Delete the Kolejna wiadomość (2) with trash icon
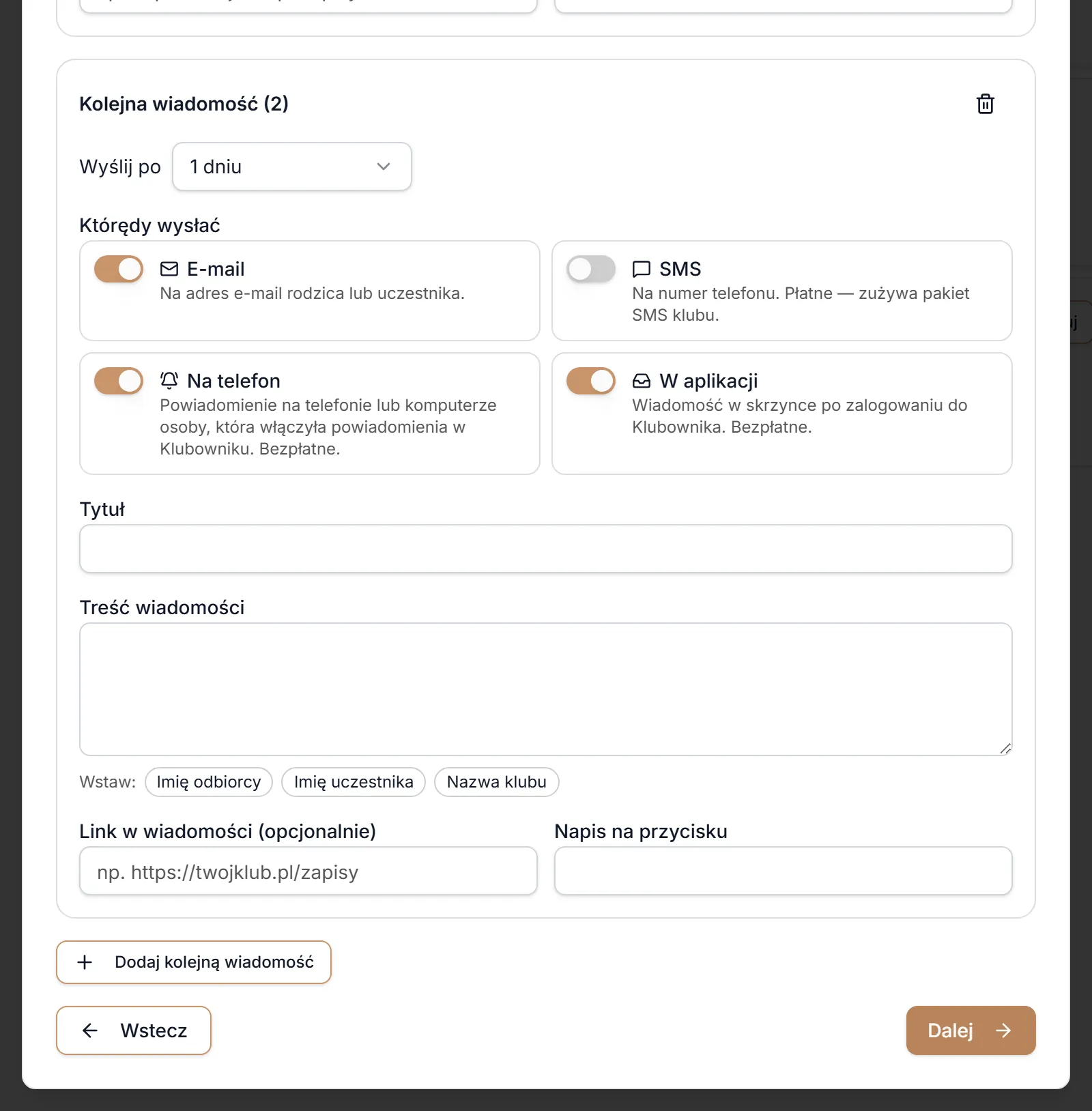The width and height of the screenshot is (1092, 1111). [x=985, y=104]
